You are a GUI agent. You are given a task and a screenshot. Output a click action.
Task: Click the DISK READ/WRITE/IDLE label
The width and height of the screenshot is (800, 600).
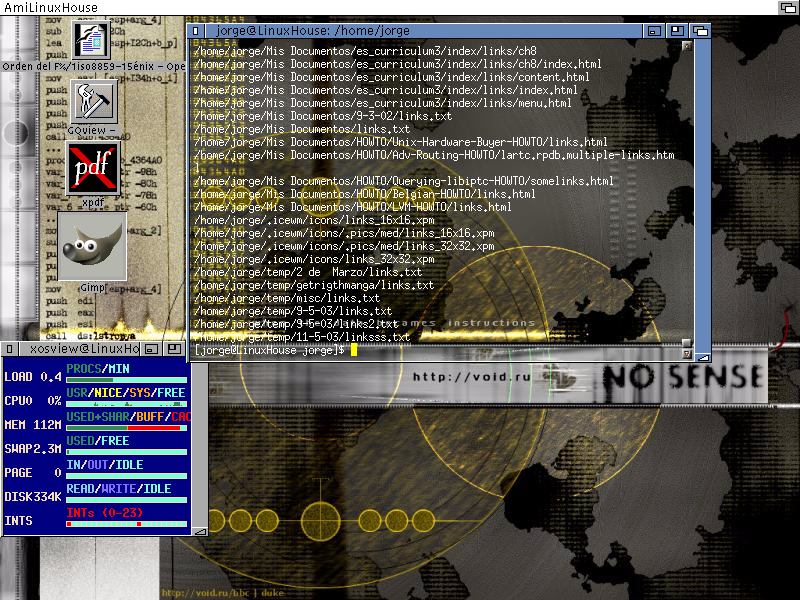118,488
